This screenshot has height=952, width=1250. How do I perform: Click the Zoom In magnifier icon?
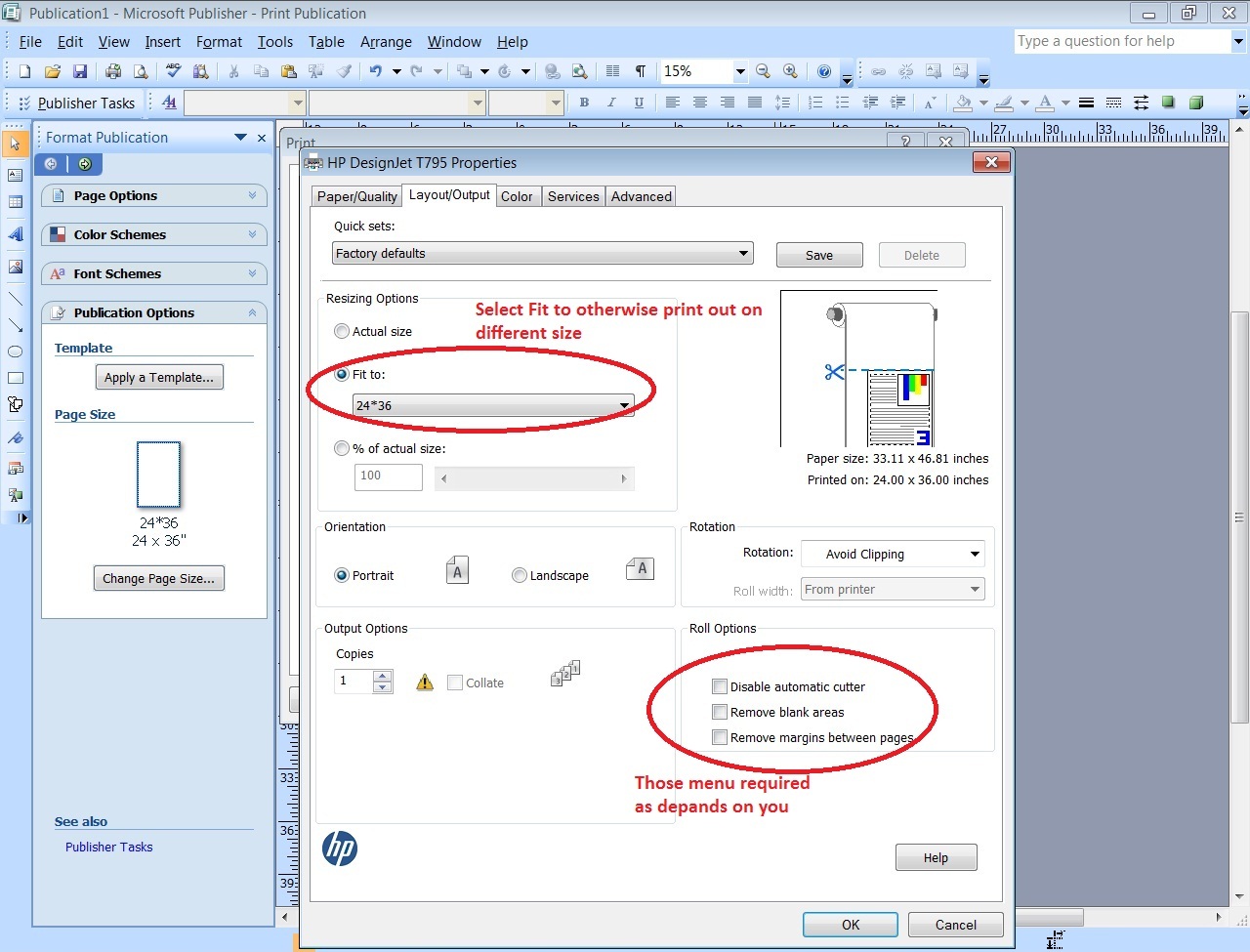pyautogui.click(x=790, y=71)
